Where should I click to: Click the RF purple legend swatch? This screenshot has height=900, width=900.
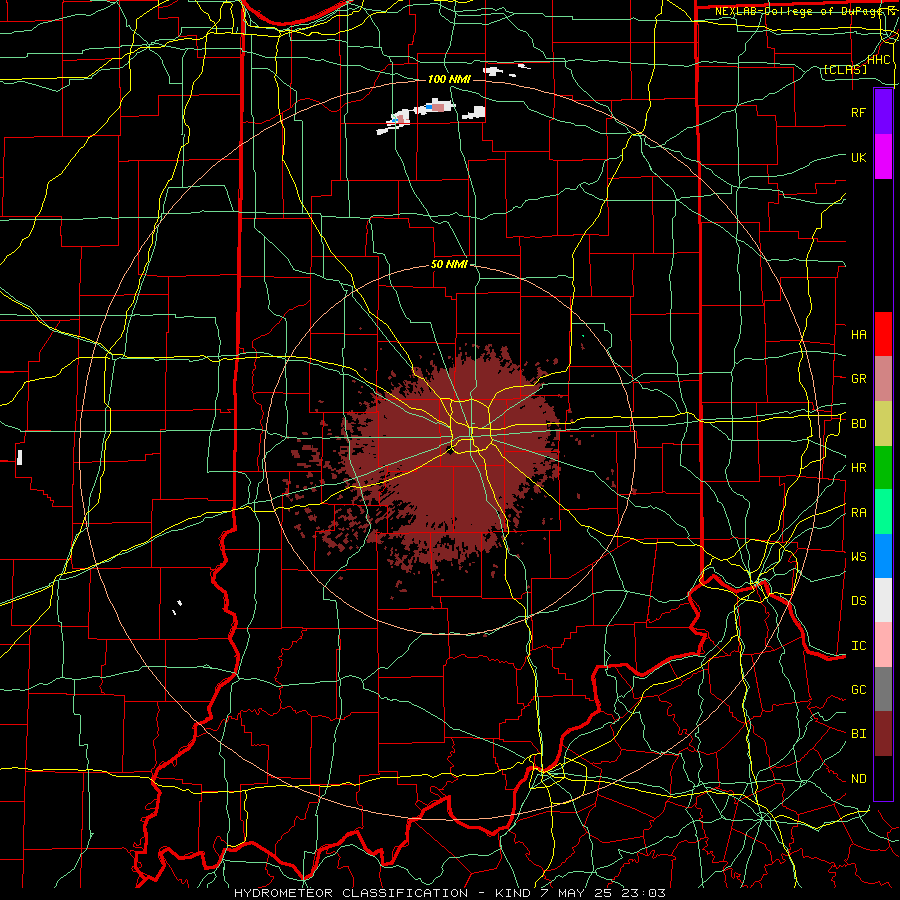[x=883, y=112]
